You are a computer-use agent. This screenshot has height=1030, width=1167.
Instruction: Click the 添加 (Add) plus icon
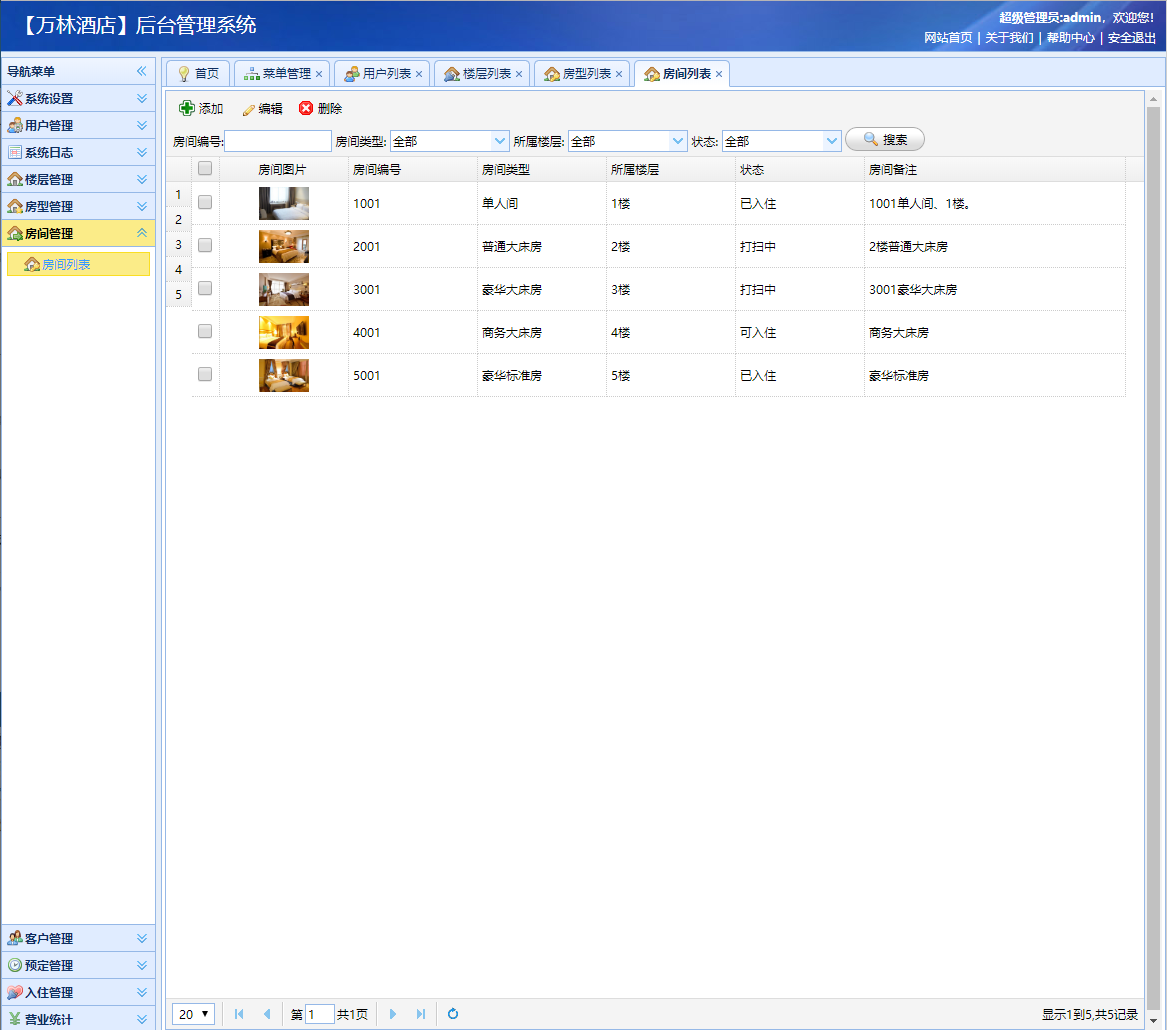187,108
